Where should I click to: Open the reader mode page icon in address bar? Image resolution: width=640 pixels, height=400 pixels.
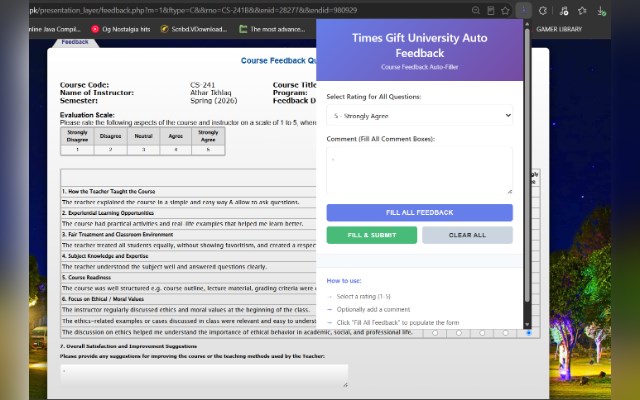pos(491,11)
